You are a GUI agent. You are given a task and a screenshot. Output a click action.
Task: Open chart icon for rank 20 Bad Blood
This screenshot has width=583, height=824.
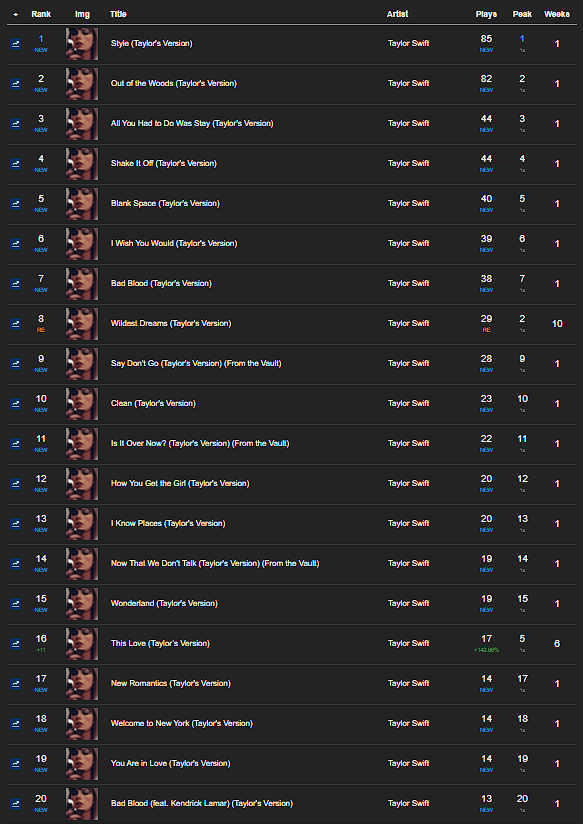15,804
